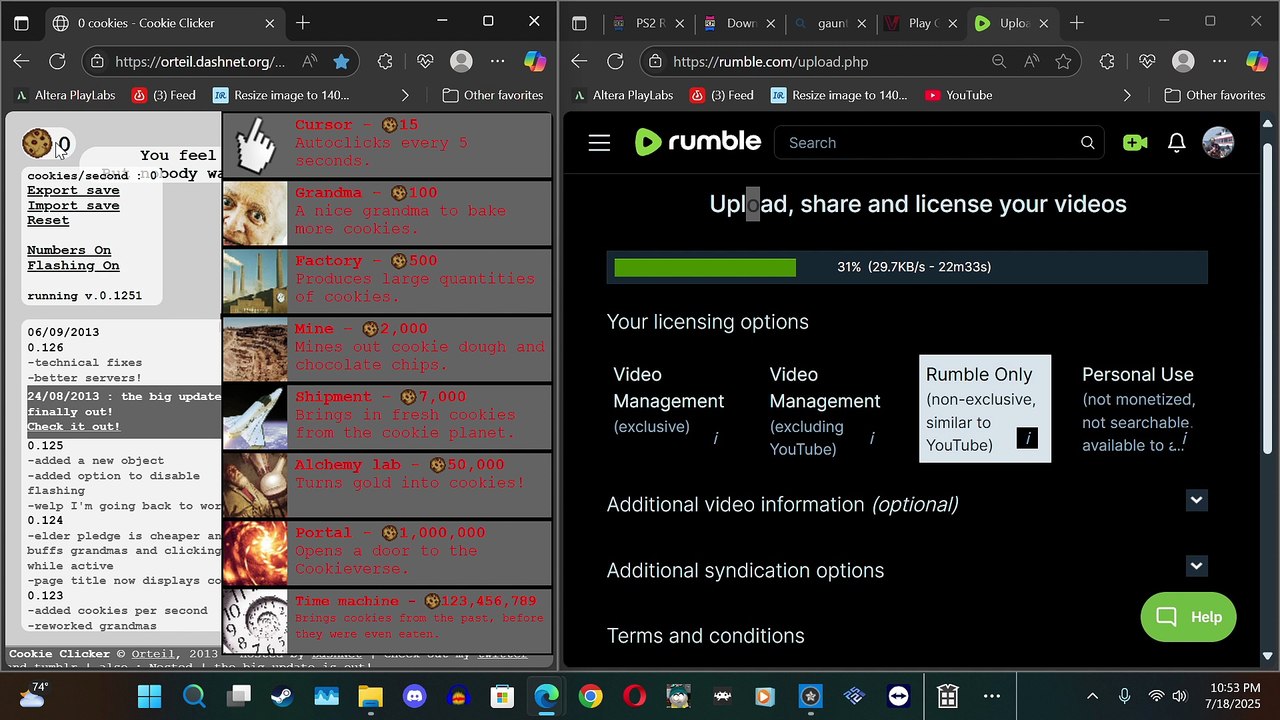Expand Additional syndication options section
The image size is (1280, 720).
(1196, 566)
